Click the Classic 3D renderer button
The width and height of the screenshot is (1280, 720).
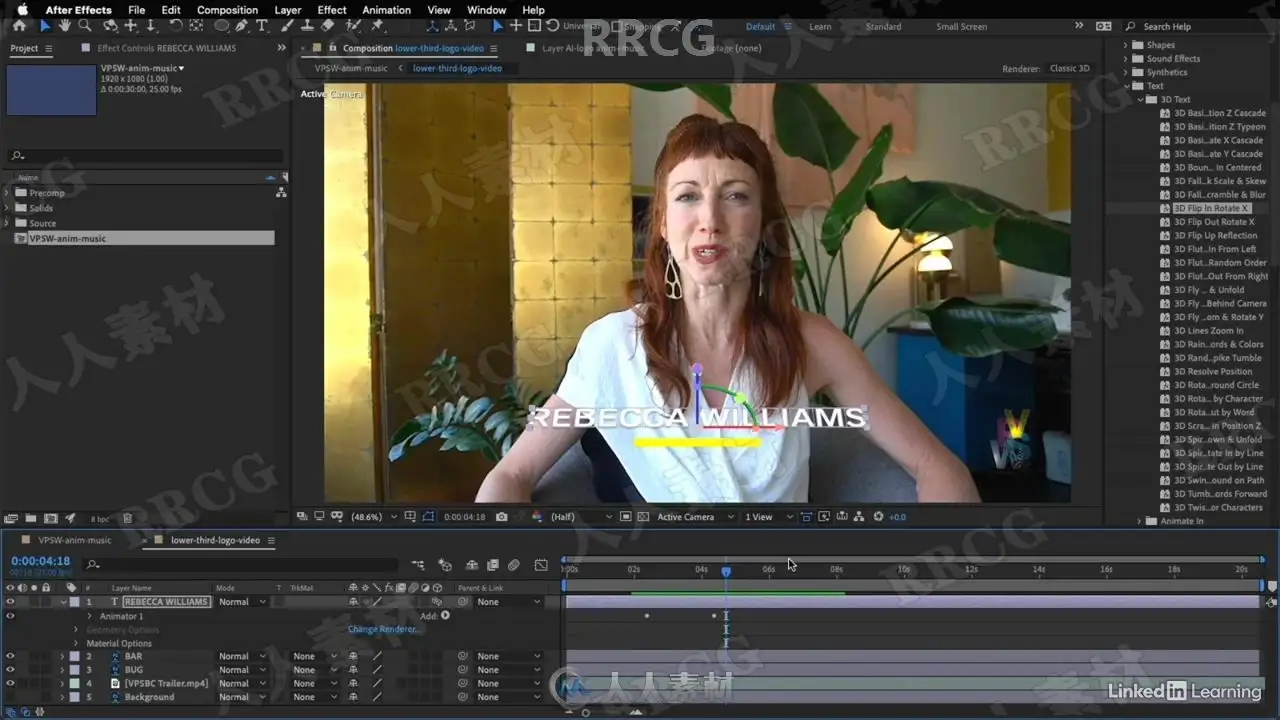tap(1070, 68)
